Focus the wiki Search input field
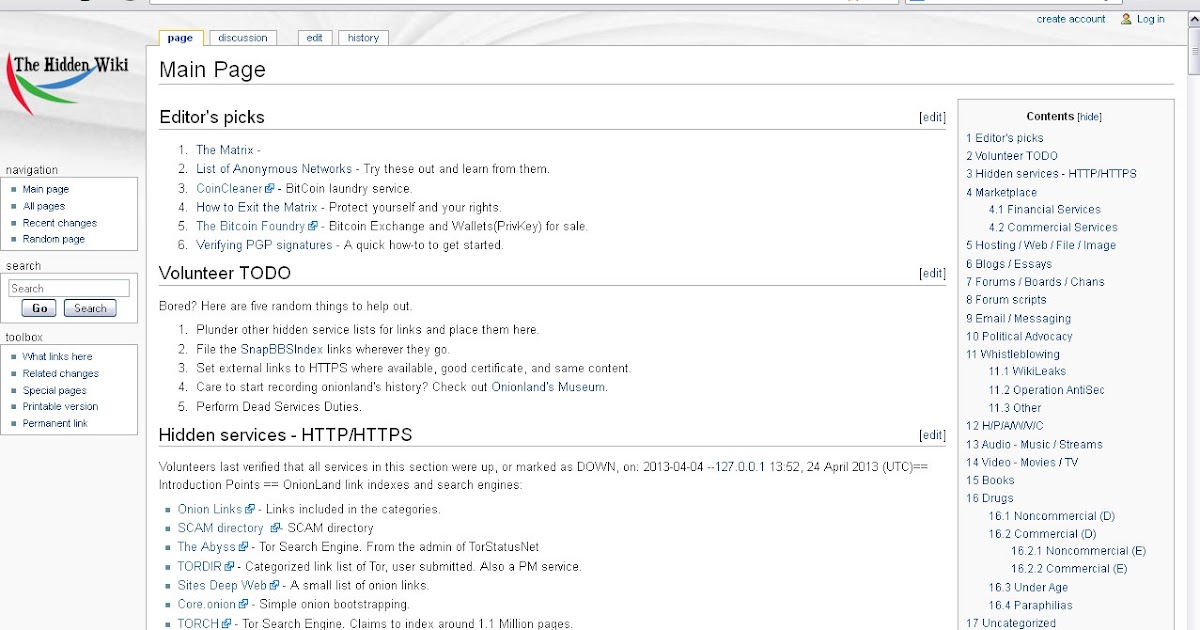The width and height of the screenshot is (1200, 630). tap(69, 288)
